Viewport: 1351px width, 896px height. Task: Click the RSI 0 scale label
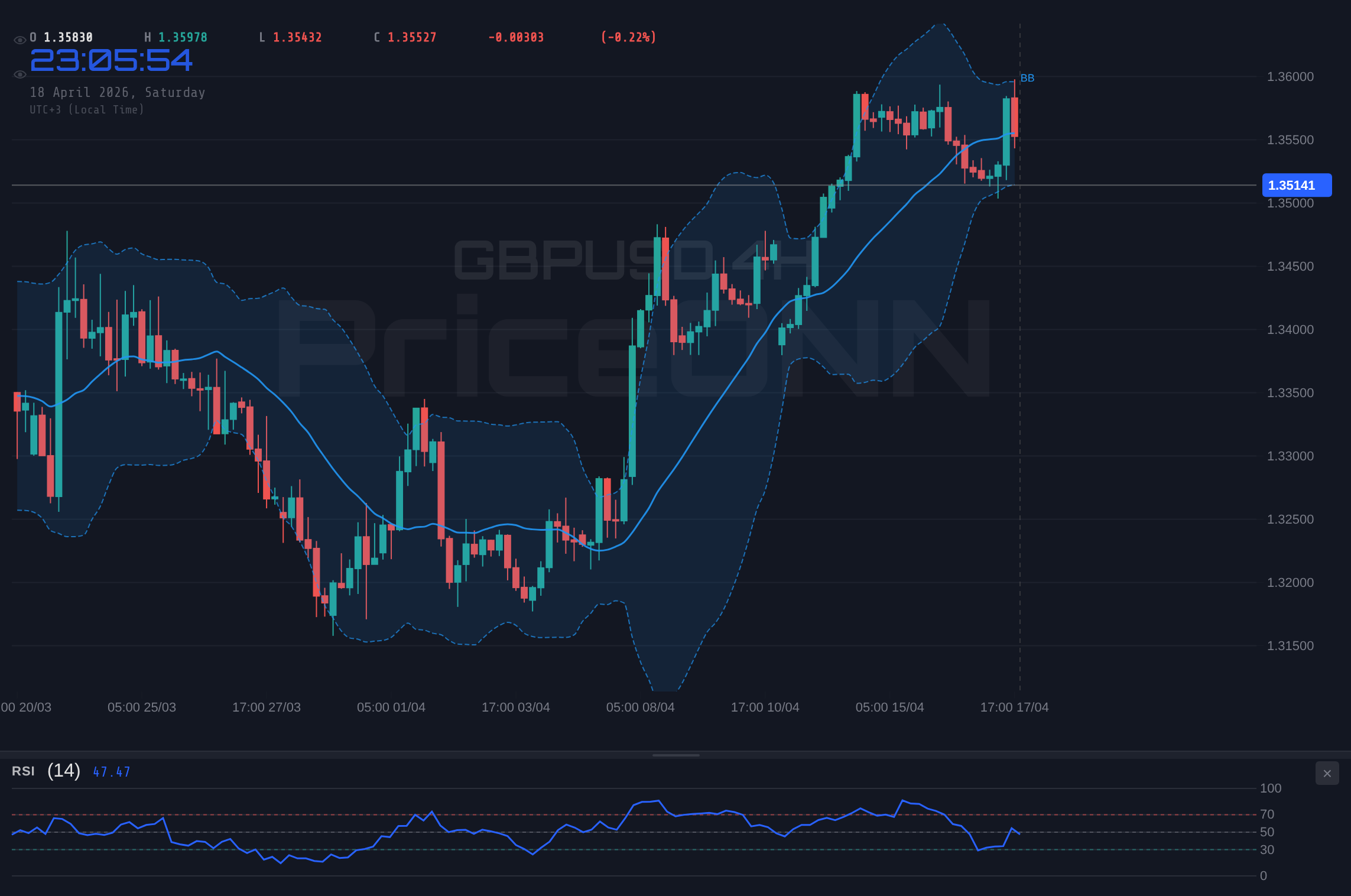click(x=1264, y=876)
